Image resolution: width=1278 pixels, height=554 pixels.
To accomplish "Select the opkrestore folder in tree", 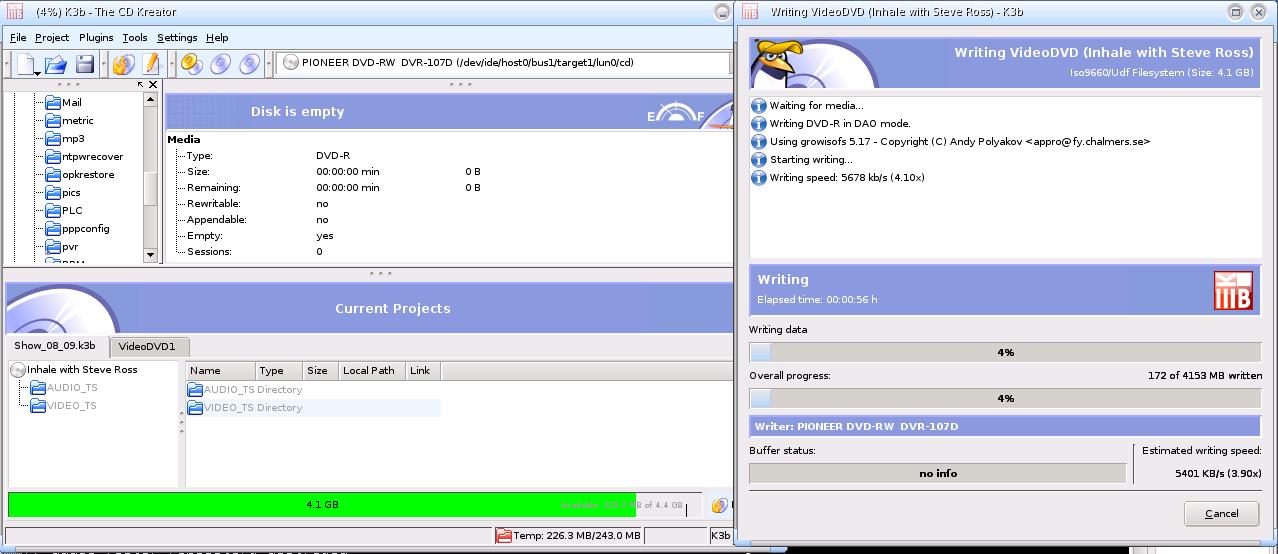I will pyautogui.click(x=88, y=175).
